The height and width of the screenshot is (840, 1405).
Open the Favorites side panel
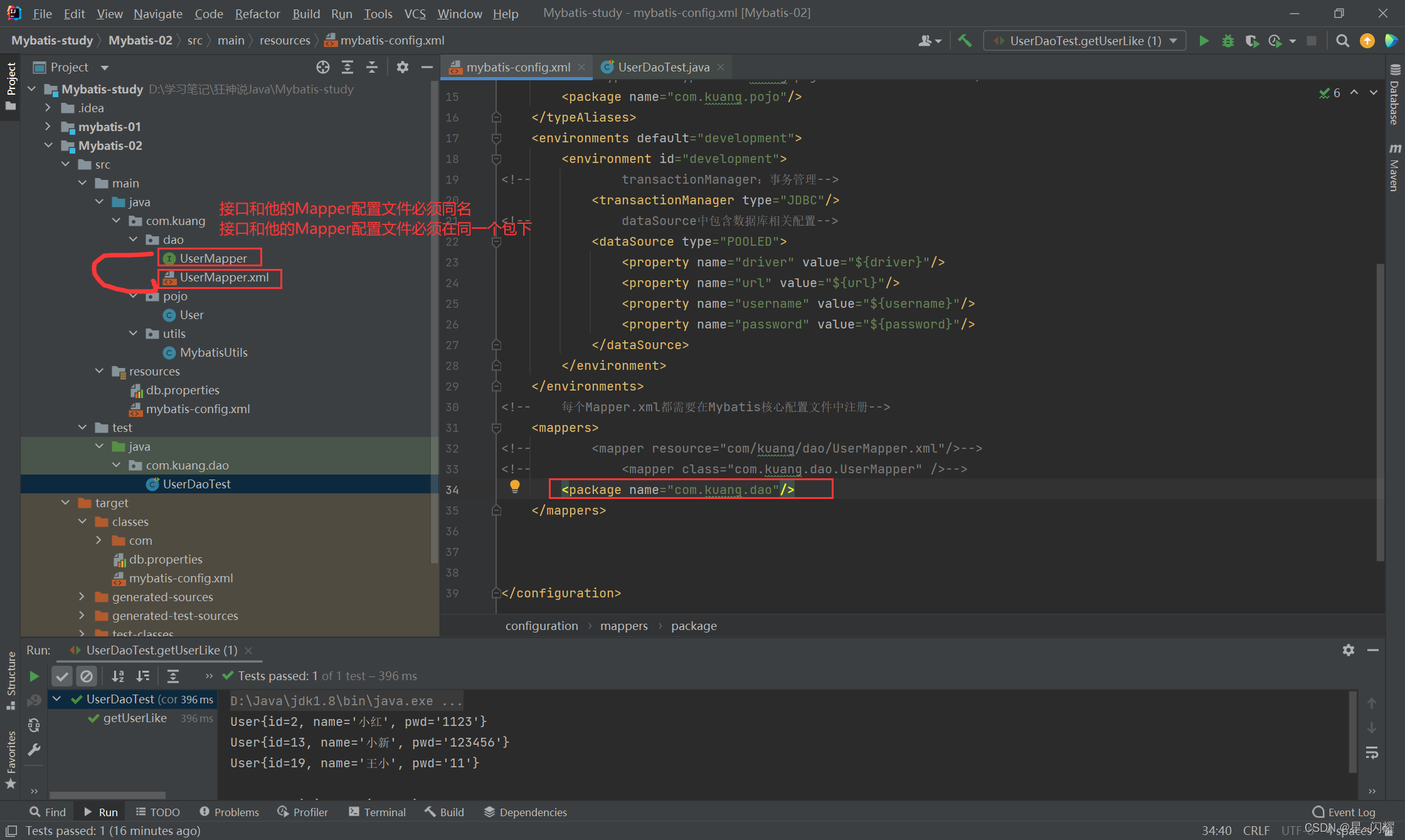pyautogui.click(x=11, y=759)
